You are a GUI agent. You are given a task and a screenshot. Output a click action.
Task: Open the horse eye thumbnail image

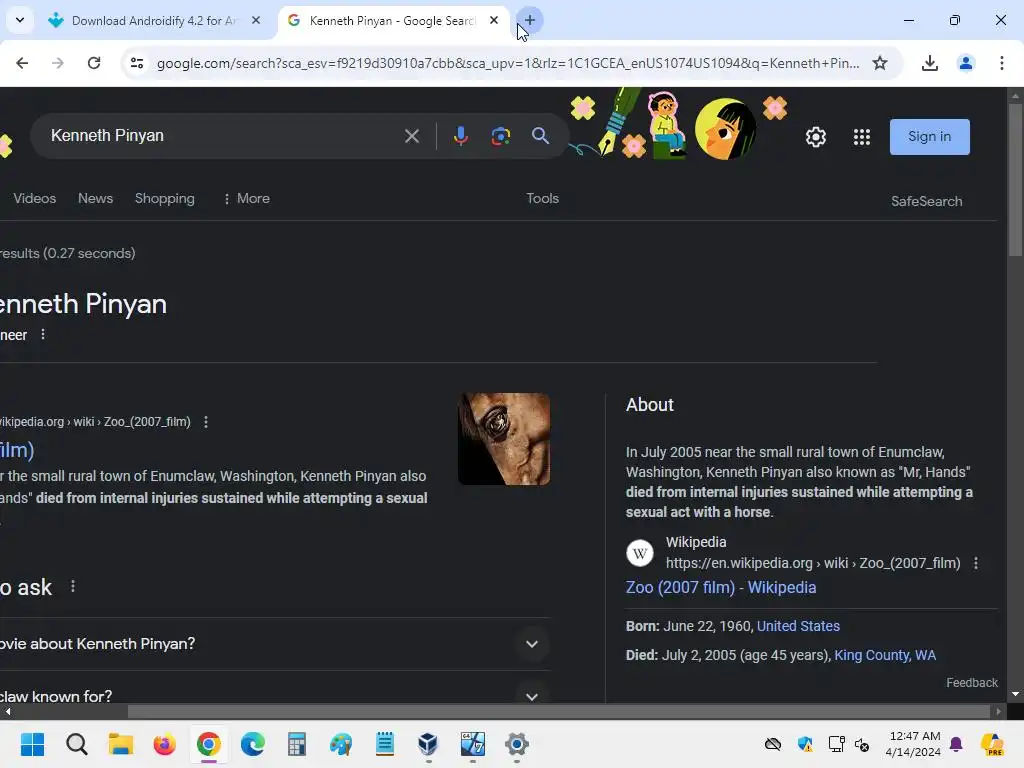pos(504,439)
